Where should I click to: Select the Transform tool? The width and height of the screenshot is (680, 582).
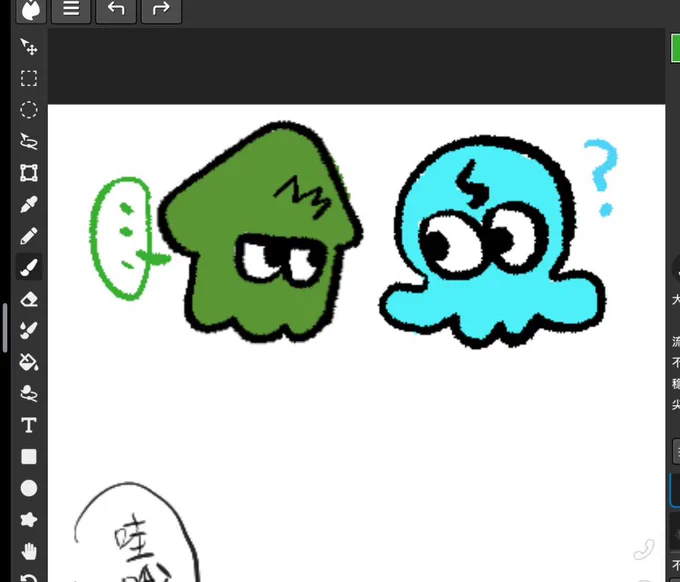tap(29, 173)
